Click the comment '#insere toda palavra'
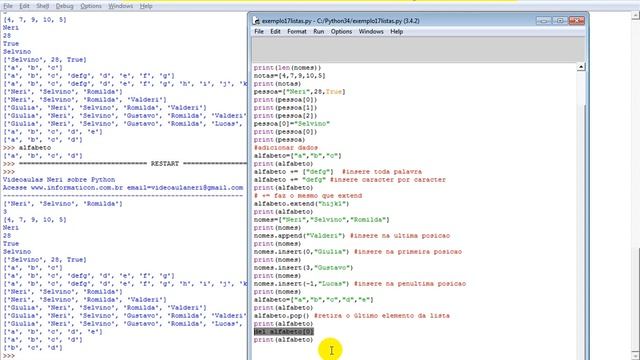Image resolution: width=640 pixels, height=360 pixels. [x=382, y=171]
